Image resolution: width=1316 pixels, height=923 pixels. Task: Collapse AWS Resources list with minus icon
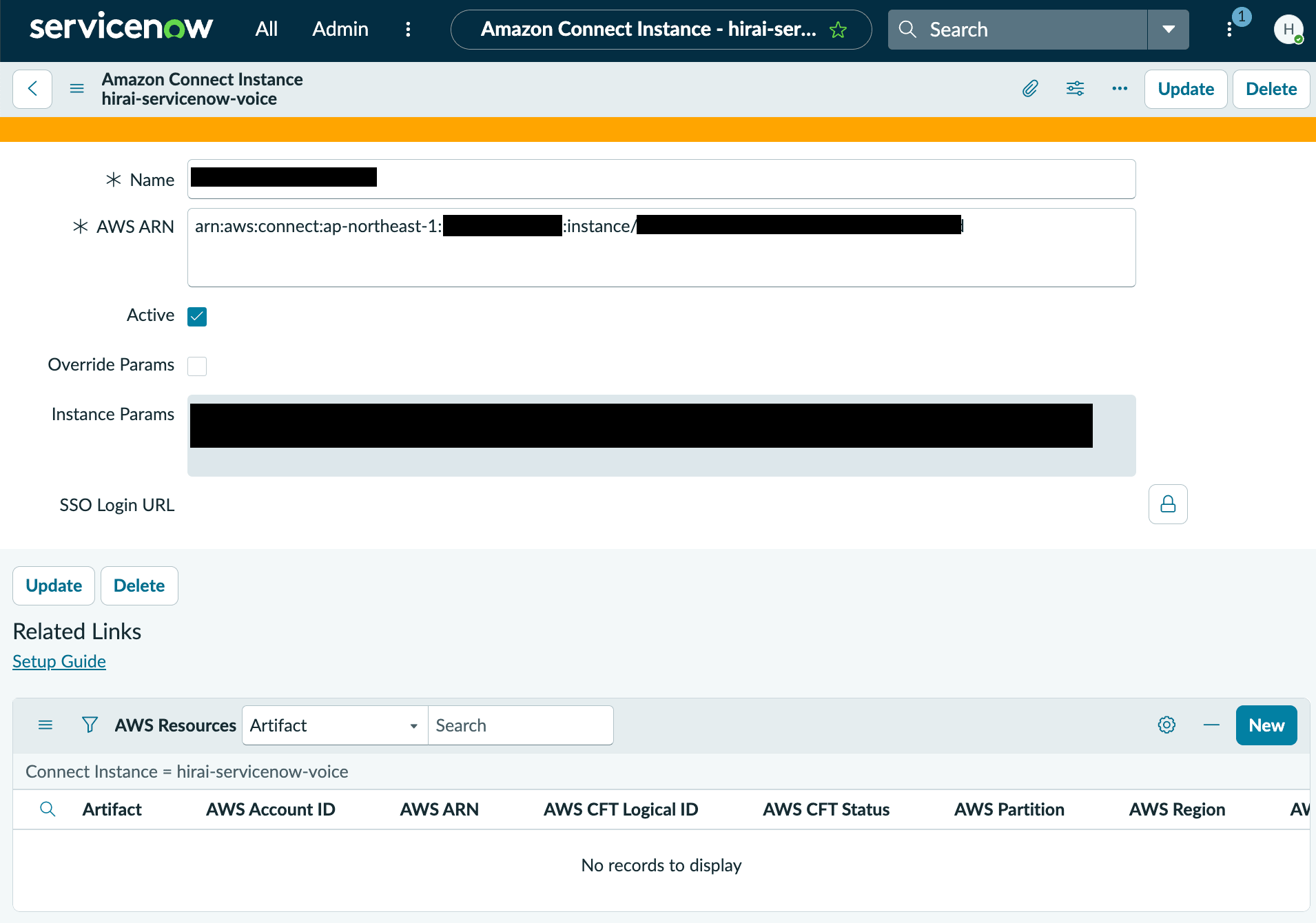(x=1211, y=725)
